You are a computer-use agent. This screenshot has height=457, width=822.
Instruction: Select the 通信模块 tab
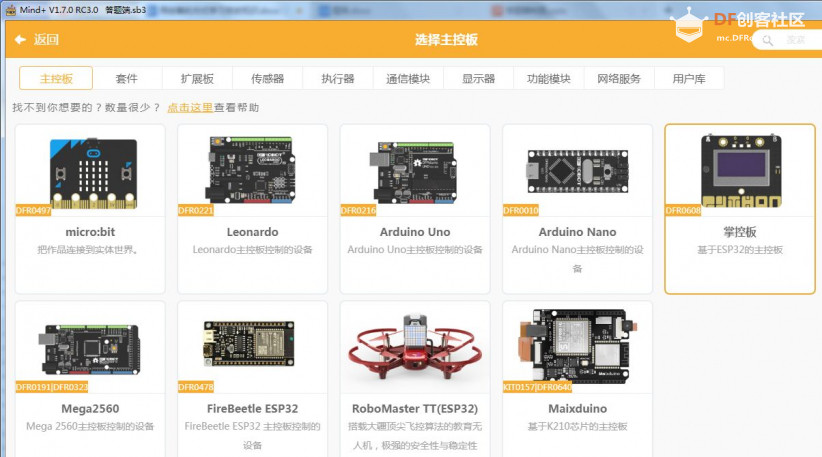pos(408,79)
